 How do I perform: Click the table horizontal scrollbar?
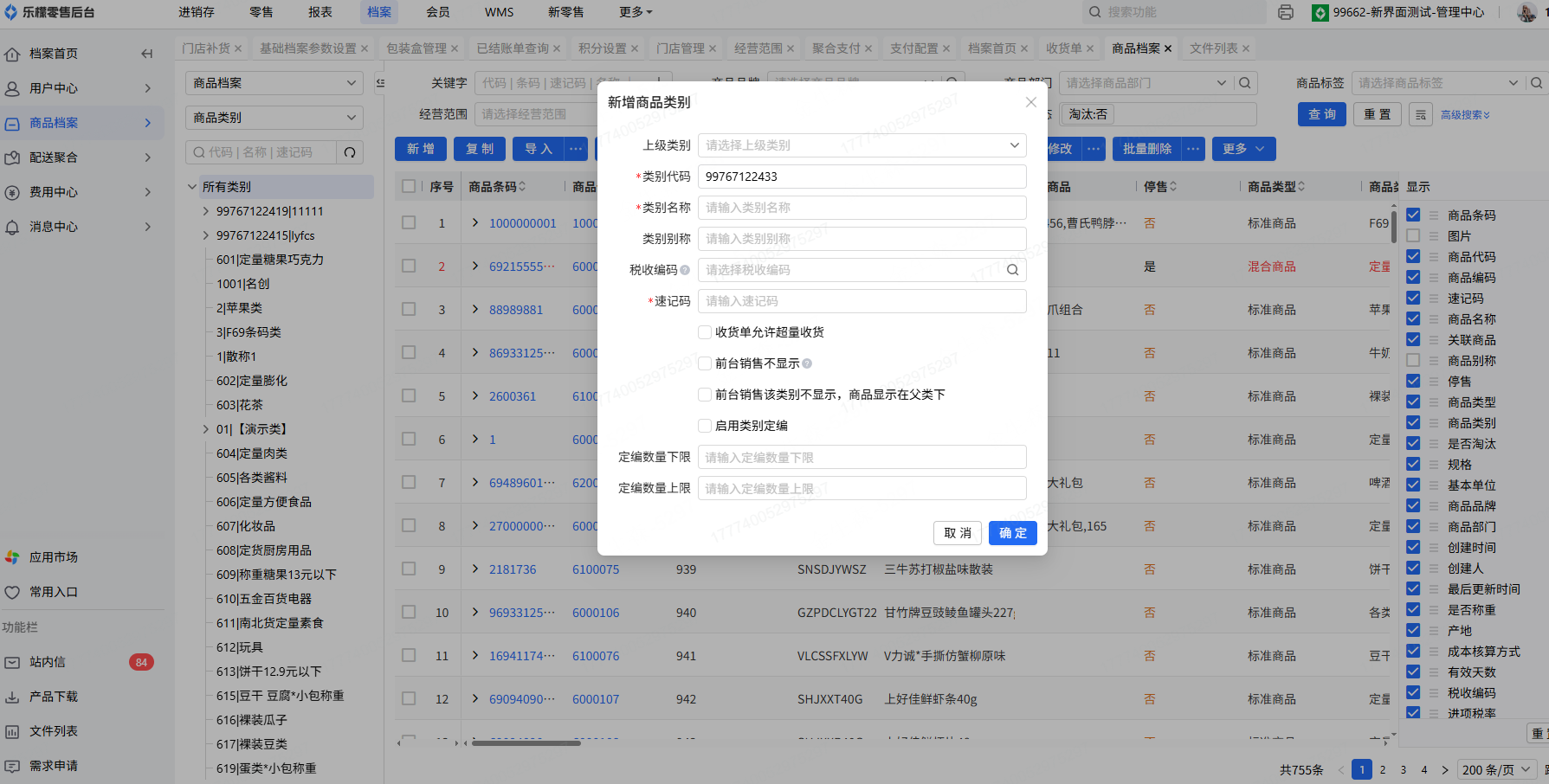(526, 742)
